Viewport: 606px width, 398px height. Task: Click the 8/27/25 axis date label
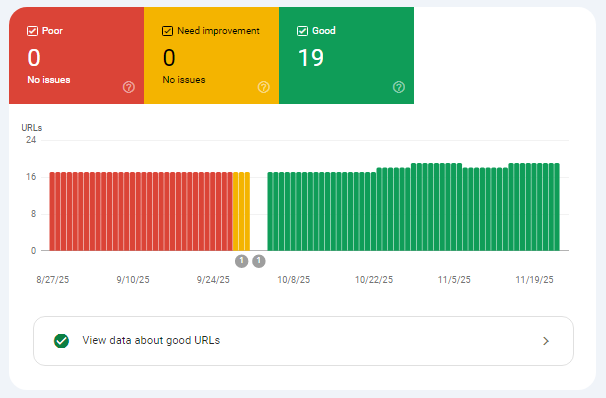53,280
